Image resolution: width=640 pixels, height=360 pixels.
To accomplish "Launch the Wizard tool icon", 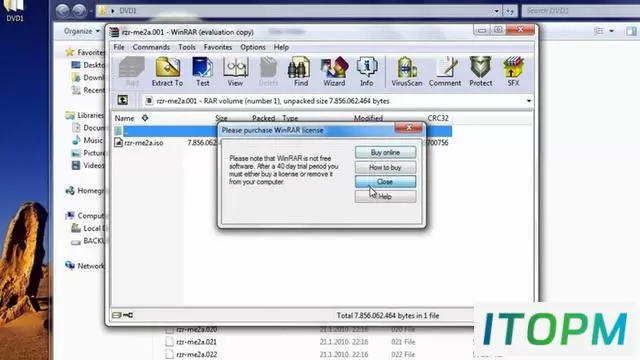I will (334, 72).
